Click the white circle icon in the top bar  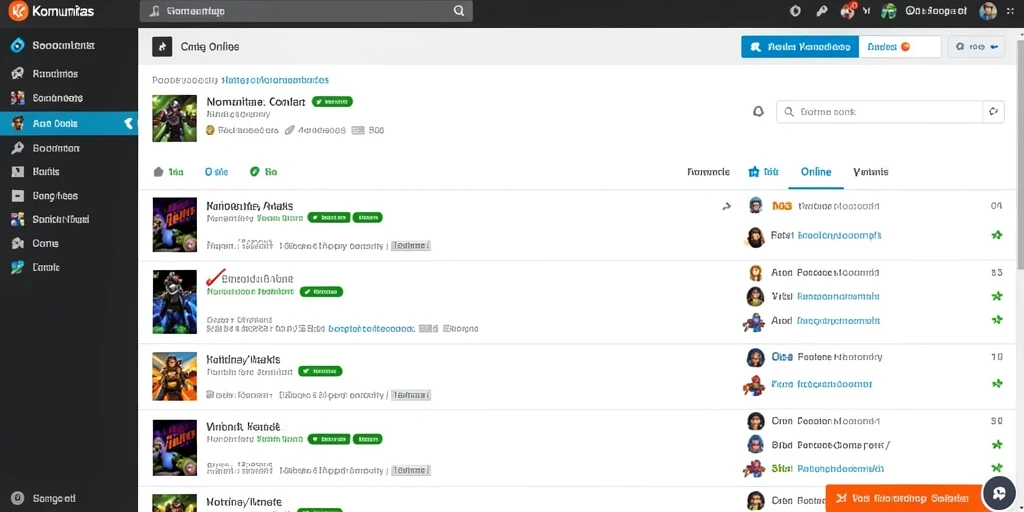click(795, 10)
